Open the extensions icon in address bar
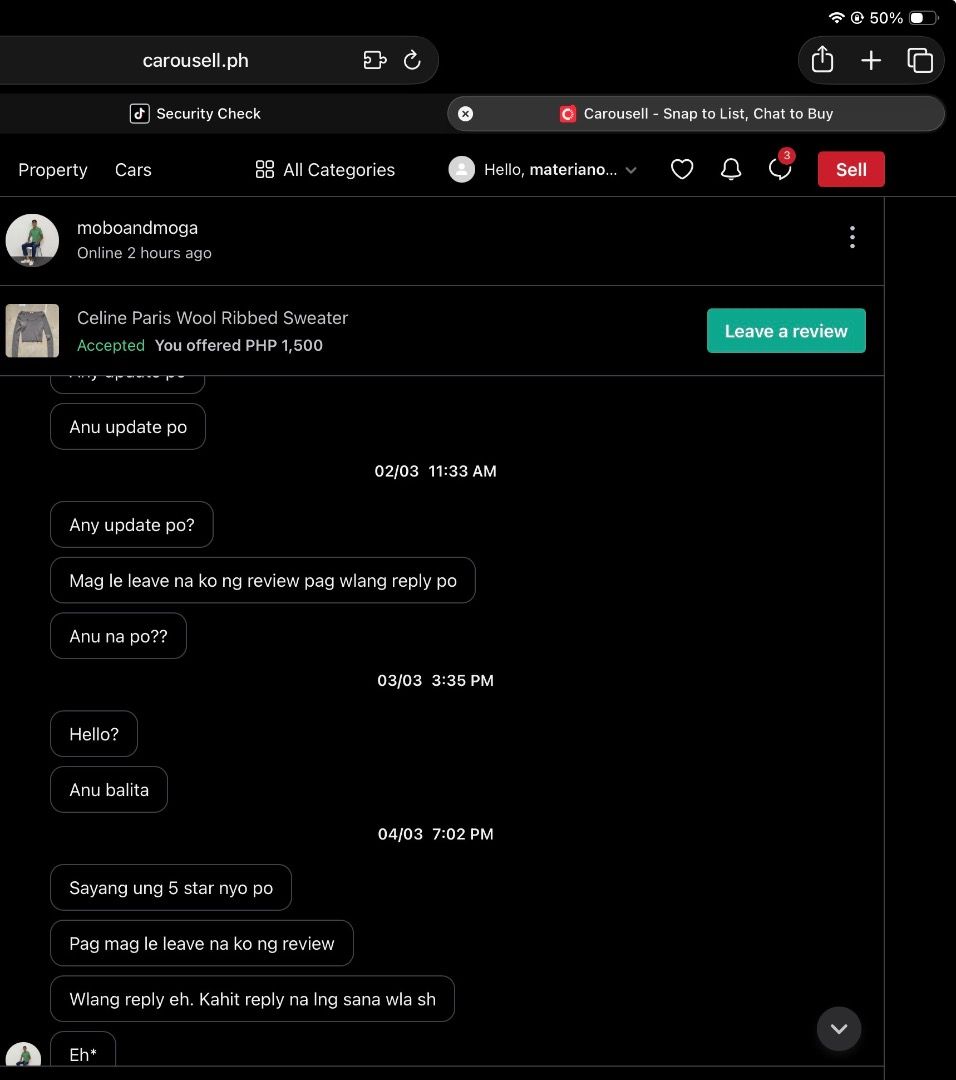The image size is (956, 1080). point(375,60)
